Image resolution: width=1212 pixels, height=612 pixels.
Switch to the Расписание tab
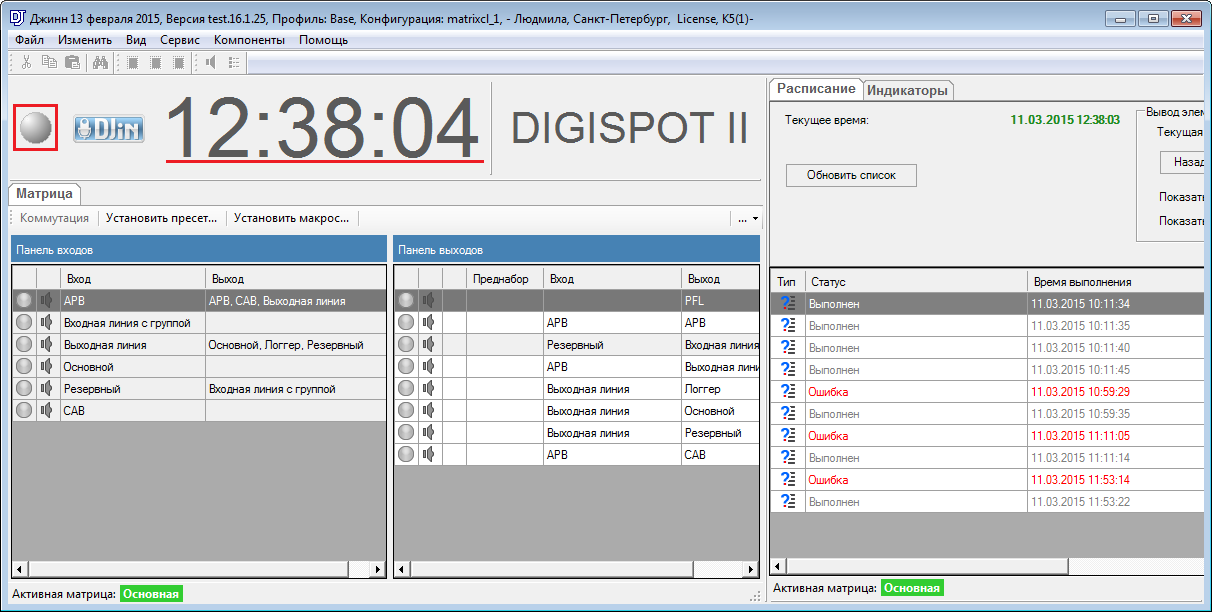pyautogui.click(x=817, y=88)
